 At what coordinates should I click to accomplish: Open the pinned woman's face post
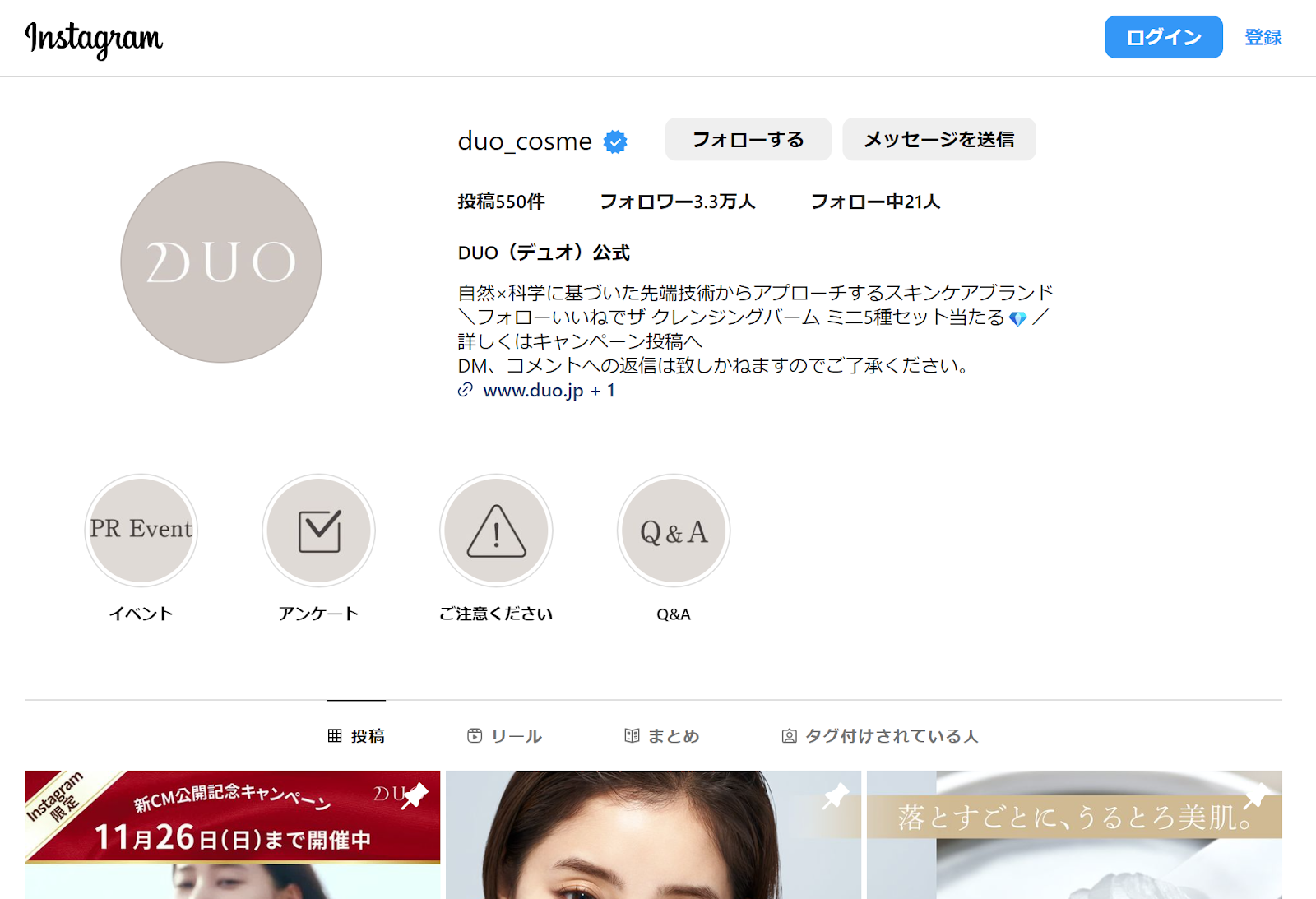click(x=654, y=835)
